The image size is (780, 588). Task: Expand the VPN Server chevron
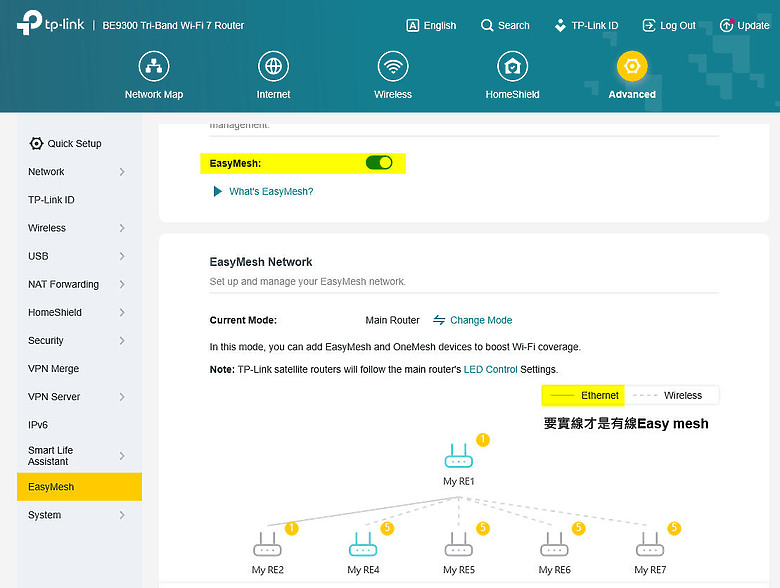[x=122, y=396]
